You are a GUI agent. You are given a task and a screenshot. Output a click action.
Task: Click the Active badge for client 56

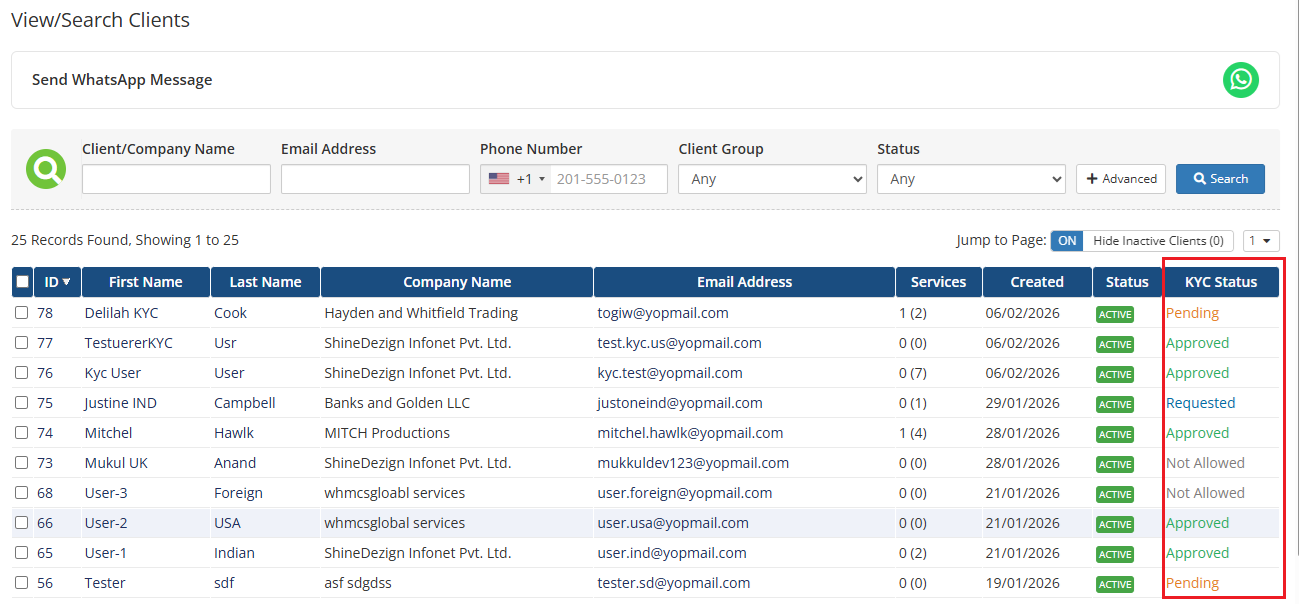tap(1114, 584)
